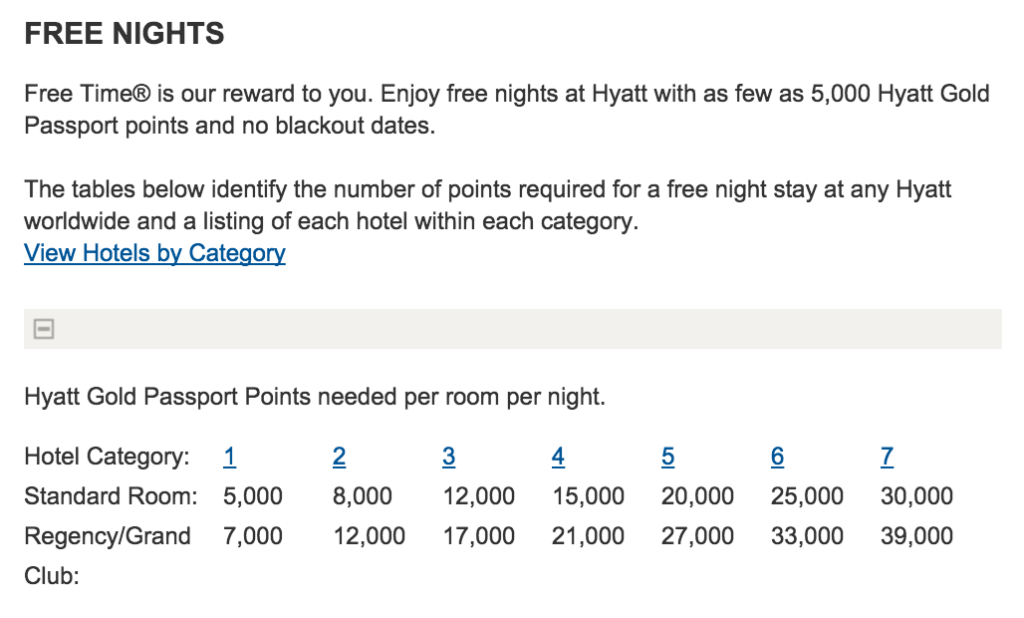Select hotel category 5 link
1024x618 pixels.
point(668,456)
